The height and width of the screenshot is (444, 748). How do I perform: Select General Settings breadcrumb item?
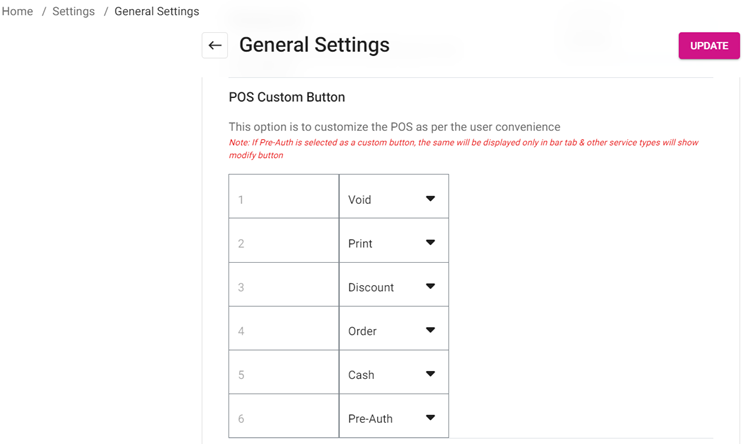(x=157, y=12)
